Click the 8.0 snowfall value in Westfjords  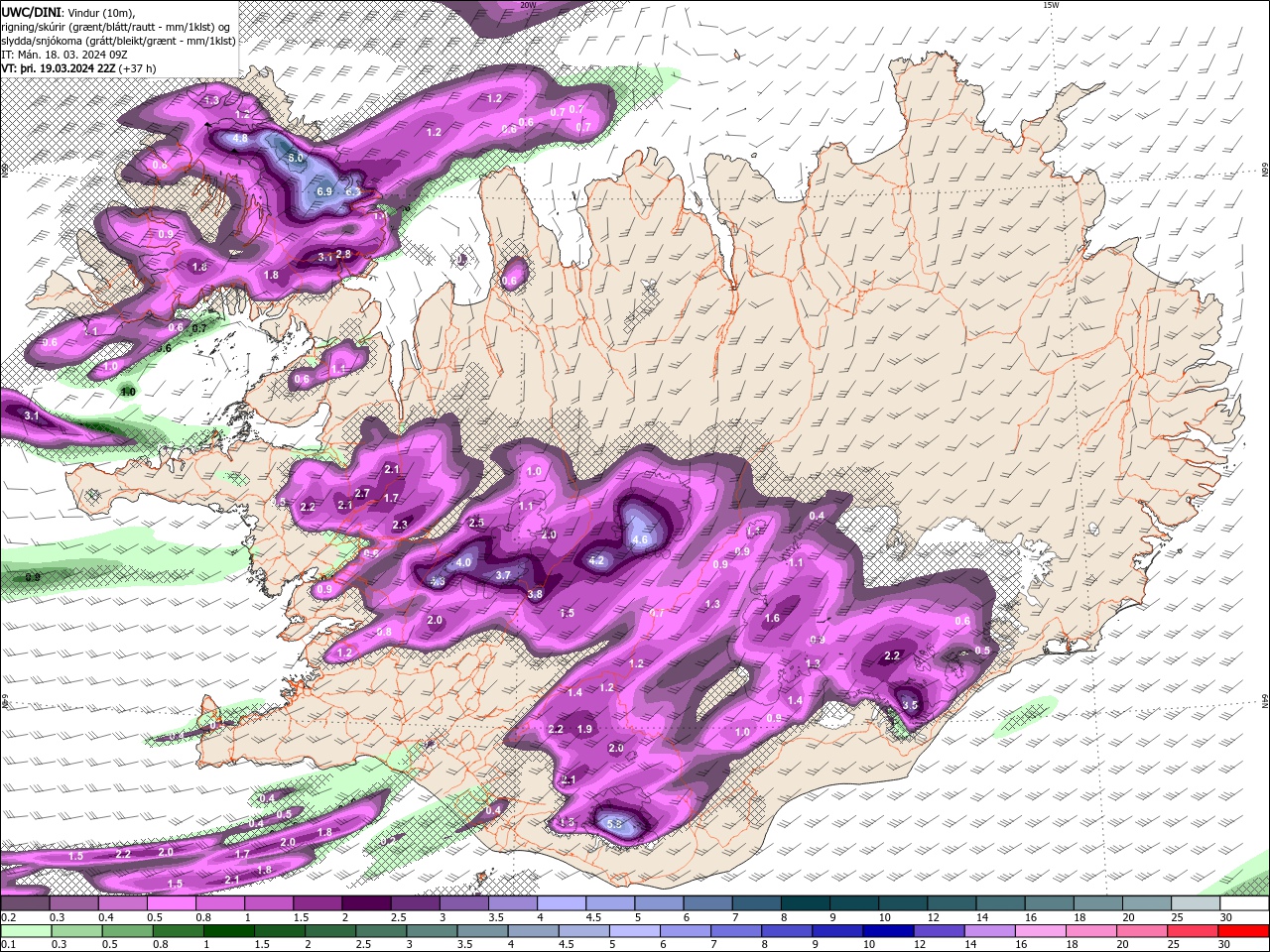point(296,158)
